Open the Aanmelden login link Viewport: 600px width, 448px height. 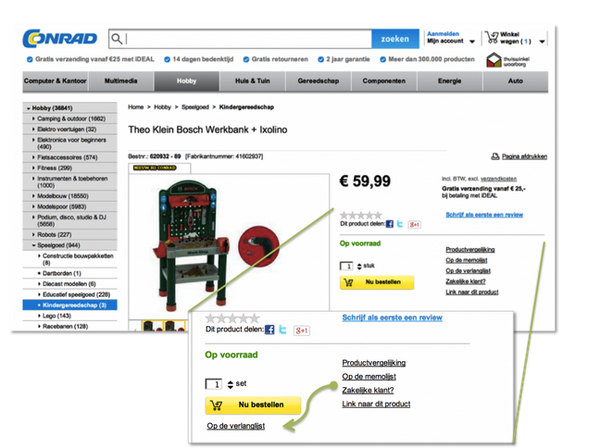tap(443, 34)
